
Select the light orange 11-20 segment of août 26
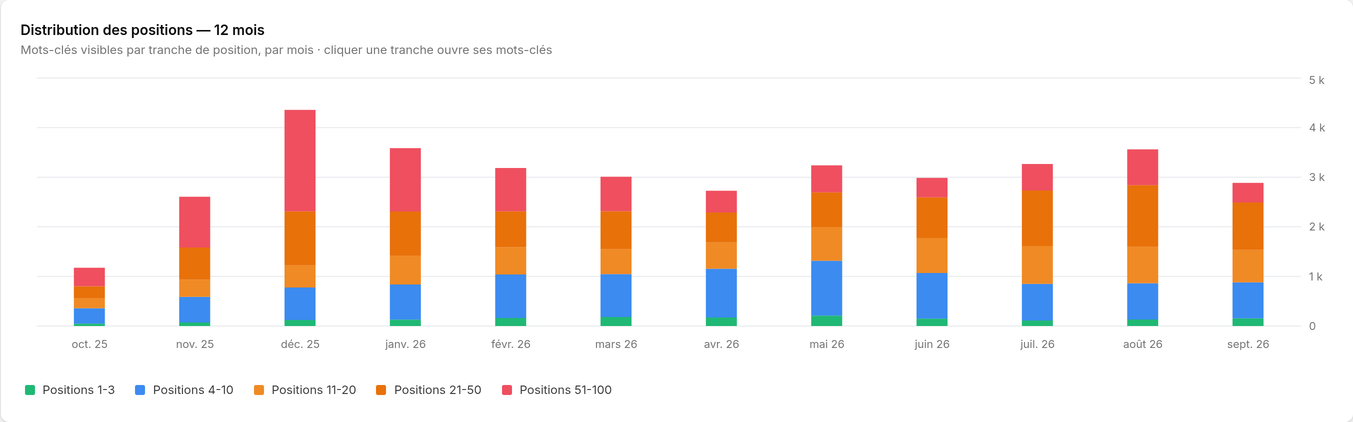[x=1143, y=265]
